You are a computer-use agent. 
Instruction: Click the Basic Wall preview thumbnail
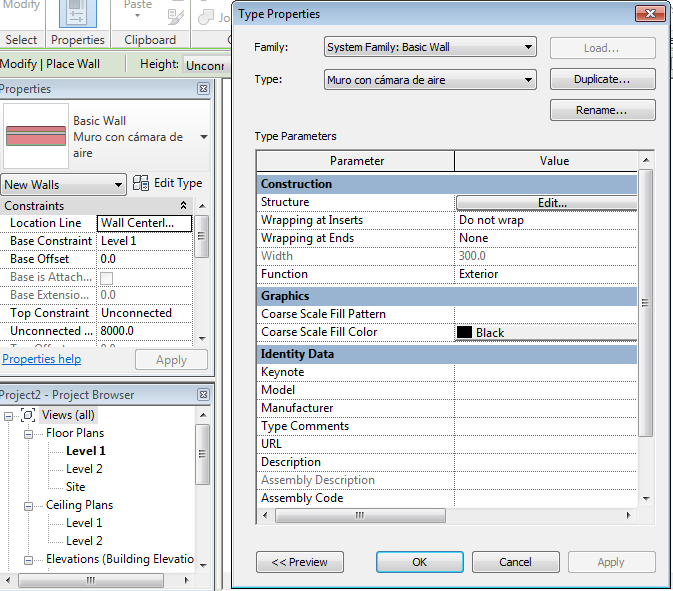coord(36,136)
